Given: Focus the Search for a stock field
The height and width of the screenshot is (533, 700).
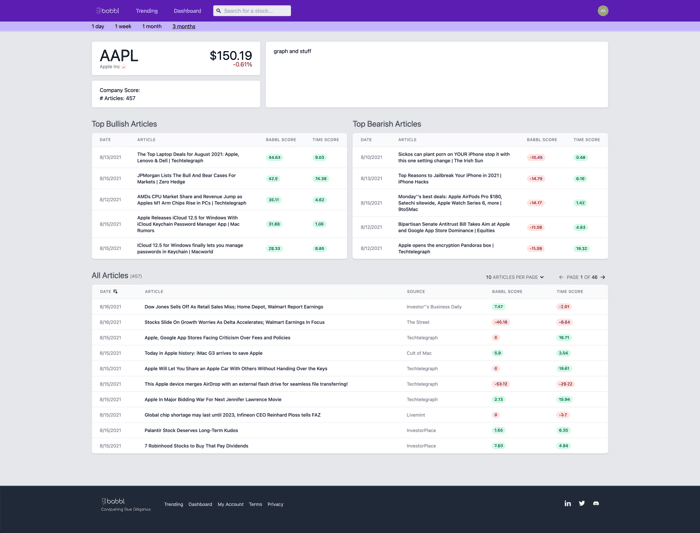Looking at the screenshot, I should pyautogui.click(x=252, y=11).
